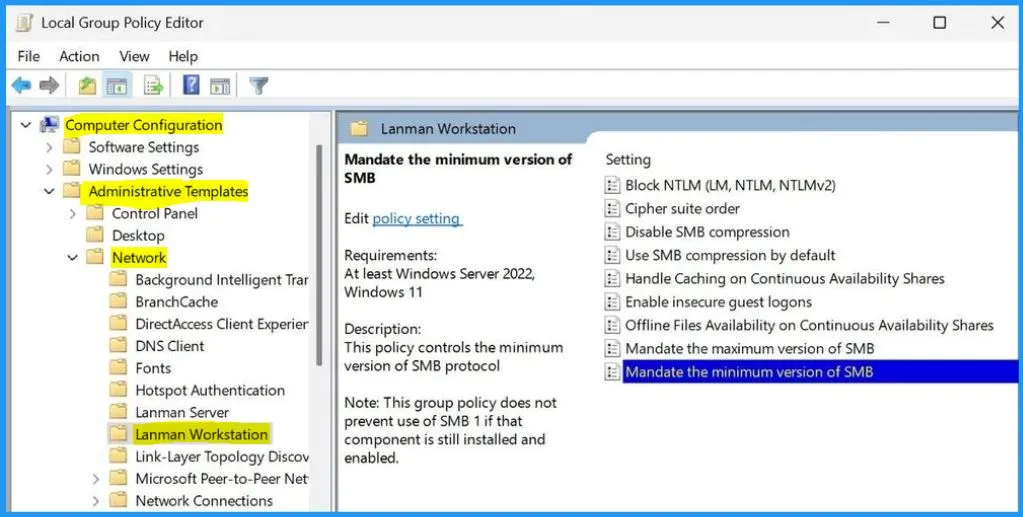
Task: Select Offline Files Availability on Continuous Availability Shares
Action: [x=809, y=325]
